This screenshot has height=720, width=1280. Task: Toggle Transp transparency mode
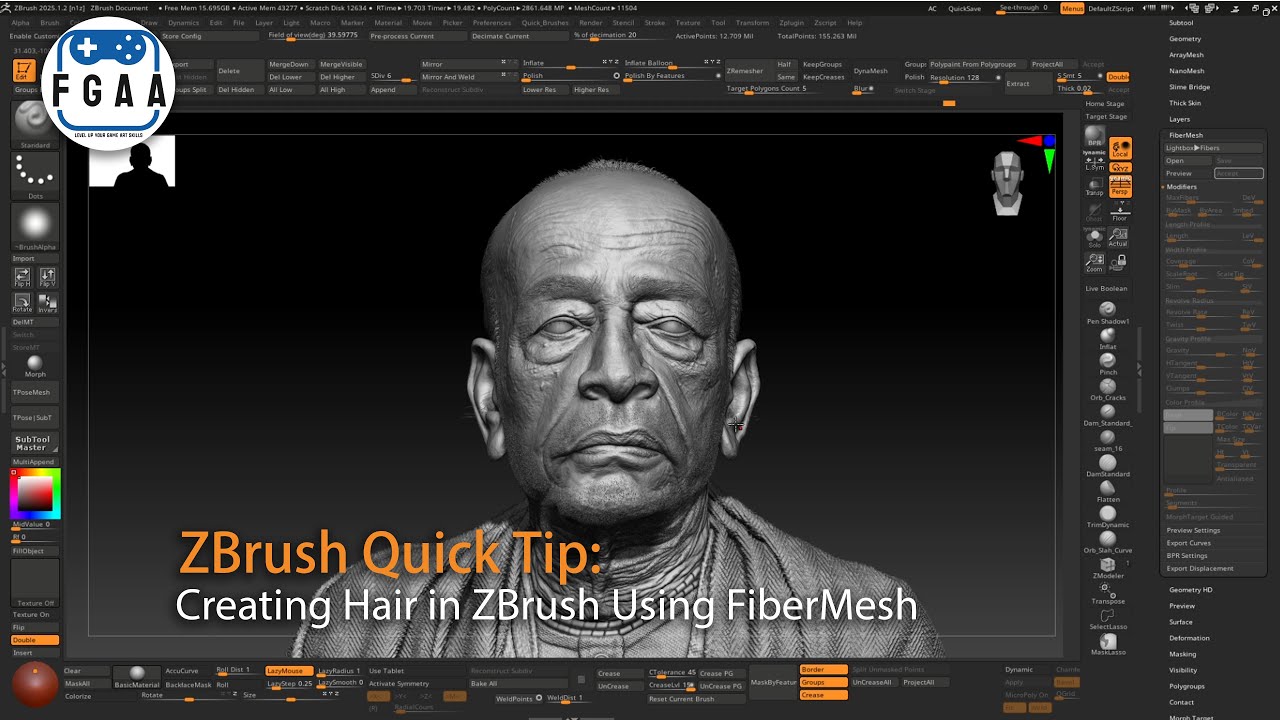pos(1095,187)
